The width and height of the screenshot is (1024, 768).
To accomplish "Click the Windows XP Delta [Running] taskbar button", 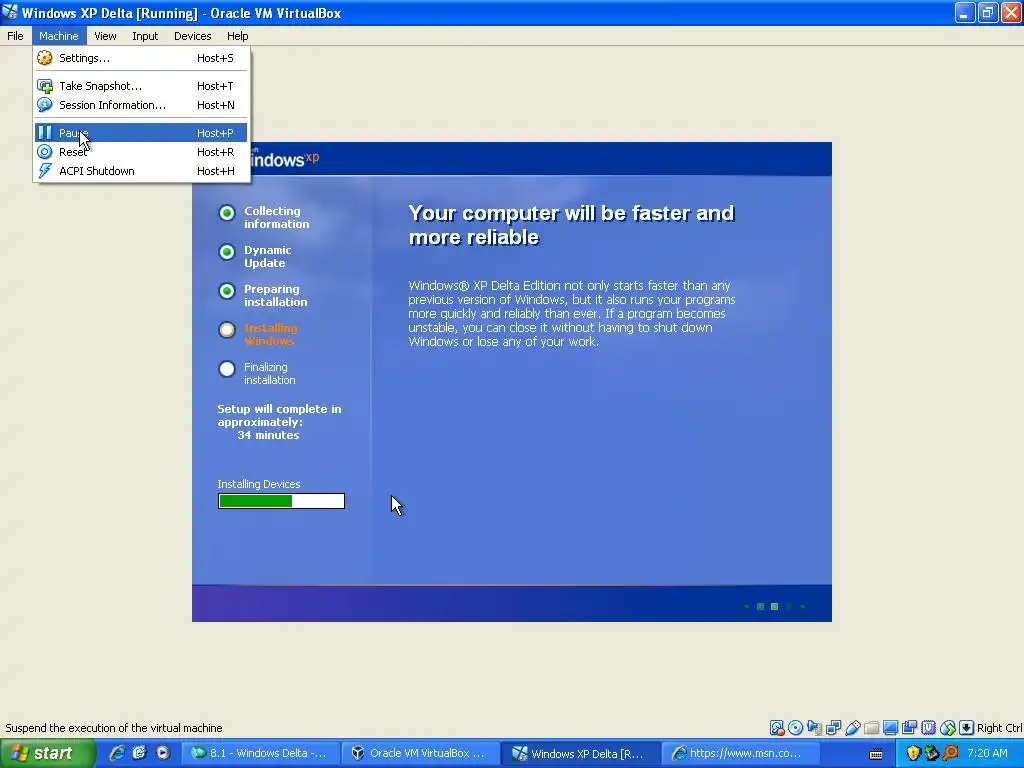I will 582,753.
